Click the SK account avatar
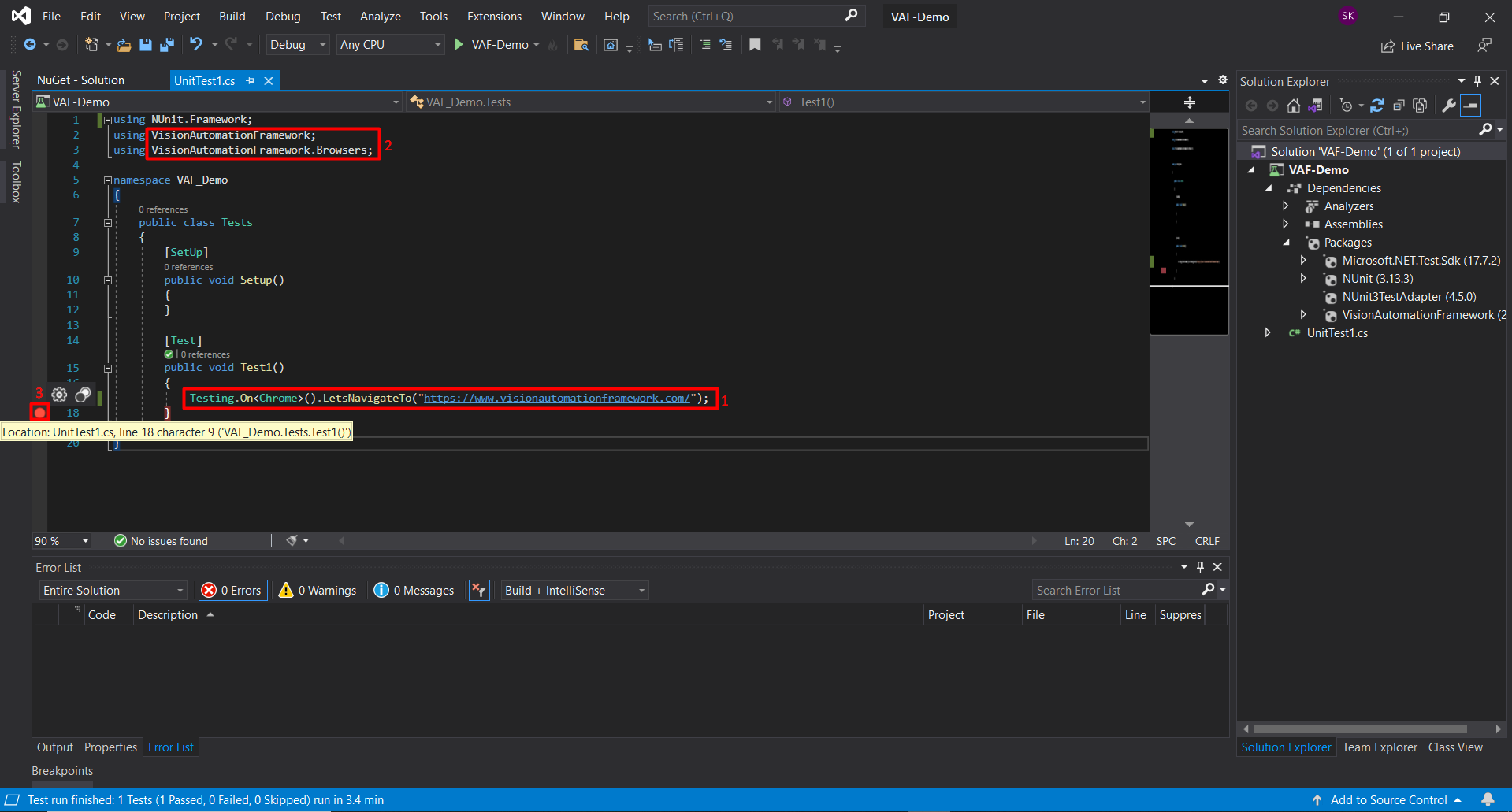Viewport: 1512px width, 812px height. (1348, 16)
